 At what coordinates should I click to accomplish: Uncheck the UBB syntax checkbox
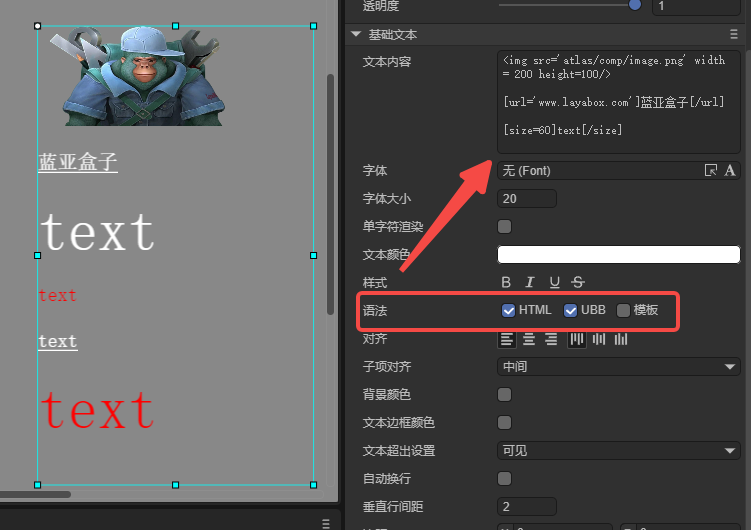point(571,310)
